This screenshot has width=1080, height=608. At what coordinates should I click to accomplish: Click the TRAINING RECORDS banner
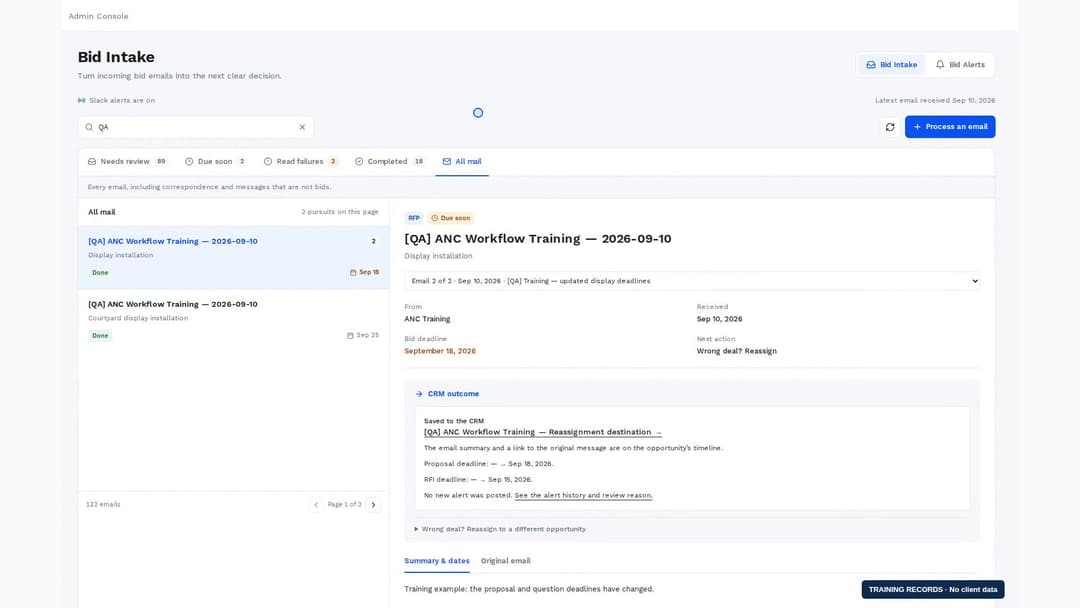tap(933, 589)
